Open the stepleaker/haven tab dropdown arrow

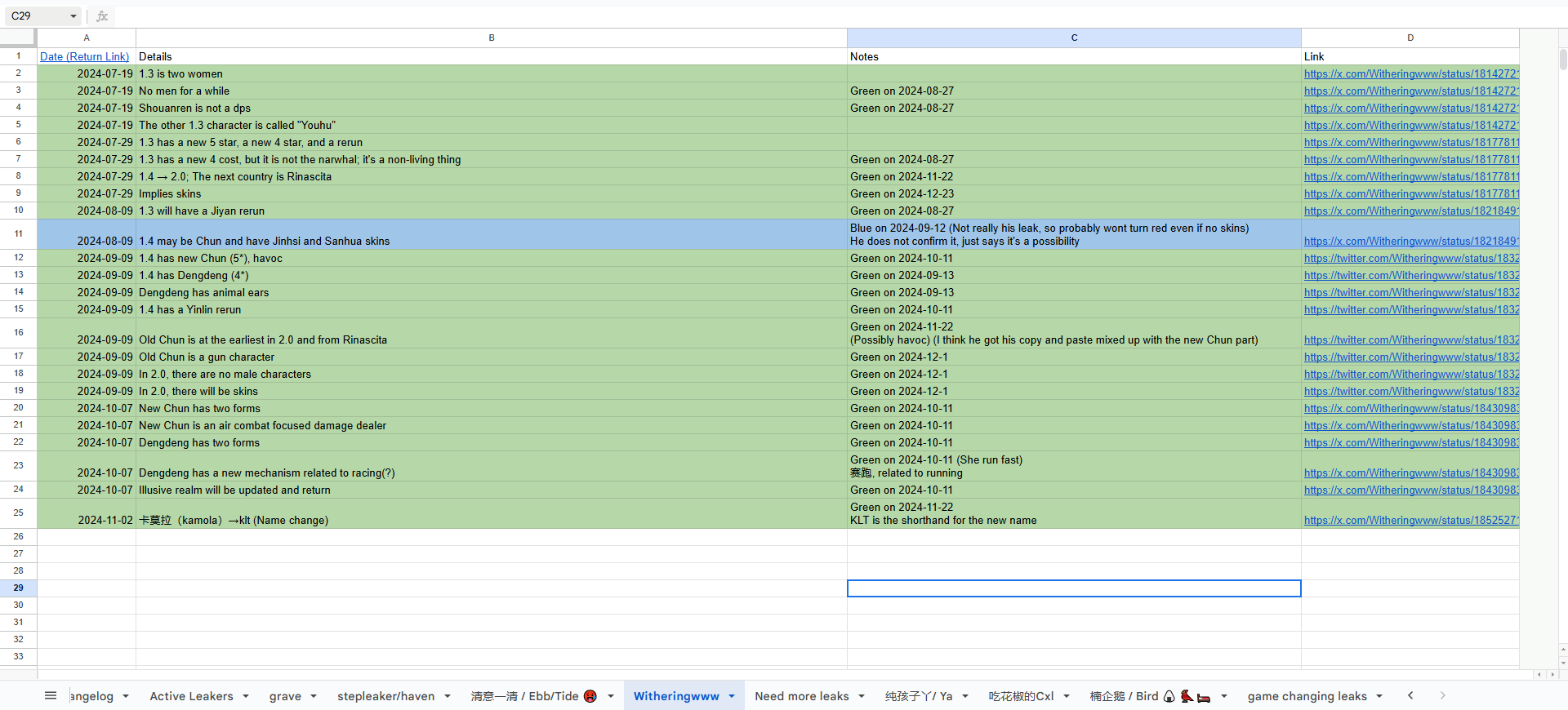coord(448,696)
